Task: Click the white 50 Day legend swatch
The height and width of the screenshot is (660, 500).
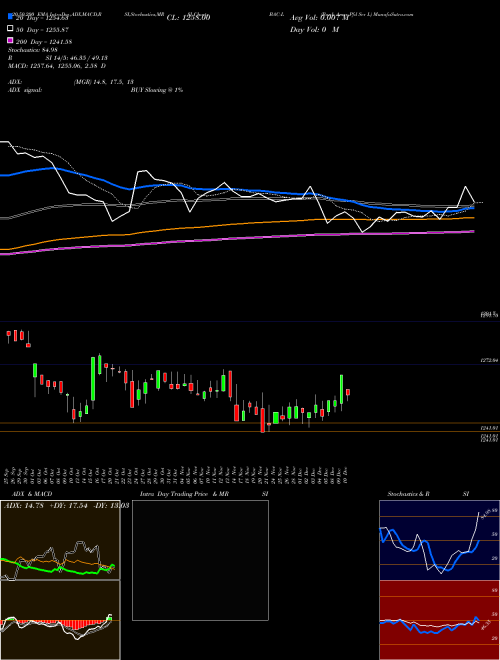Action: coord(10,29)
